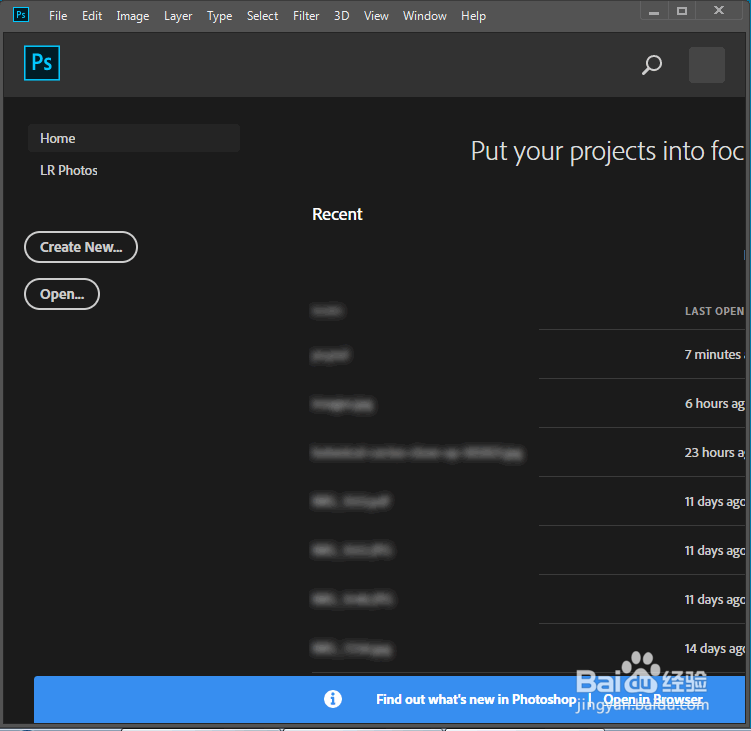
Task: Click the Create New... button
Action: click(81, 247)
